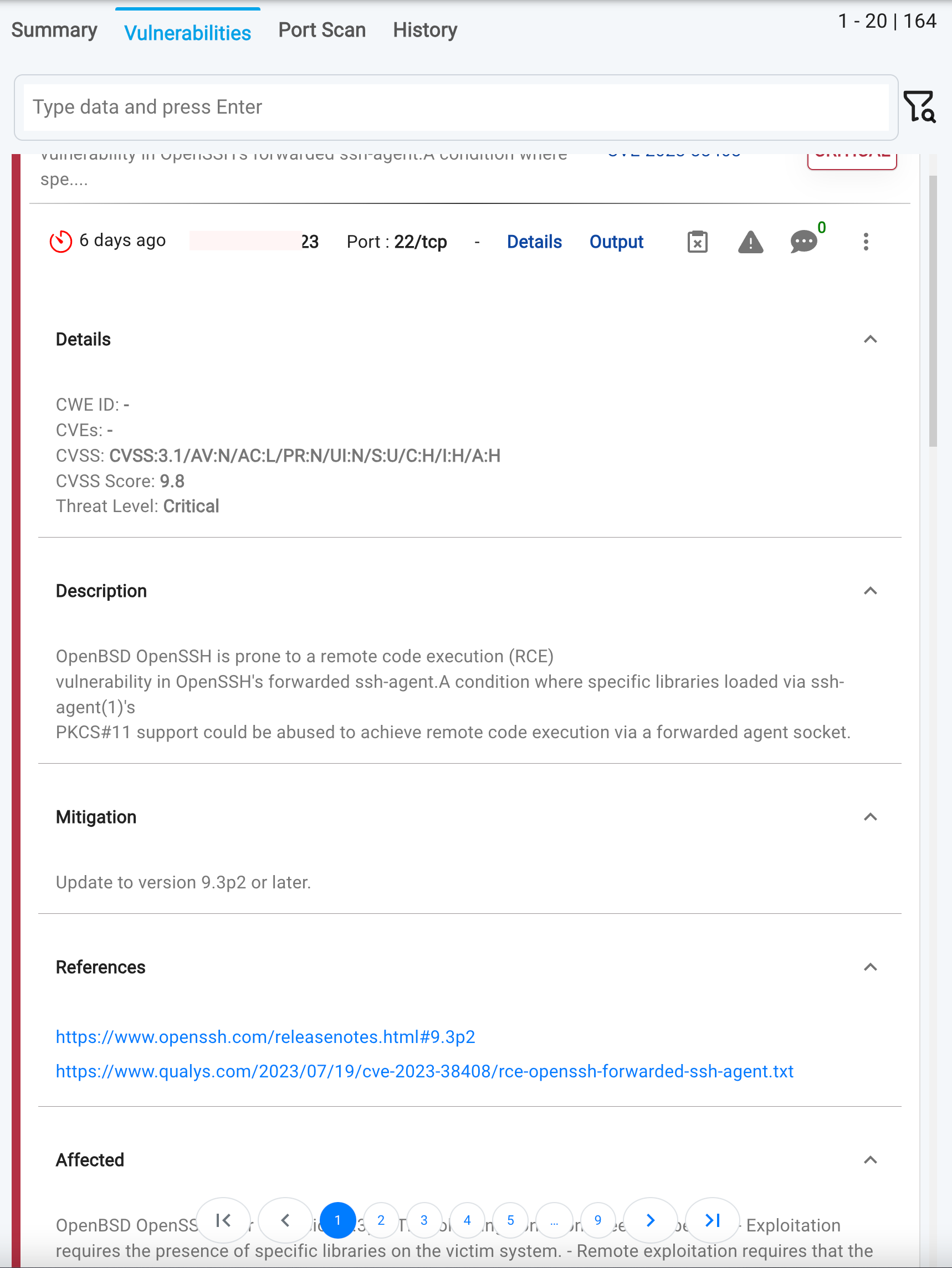Collapse the References section
The image size is (952, 1268).
870,967
